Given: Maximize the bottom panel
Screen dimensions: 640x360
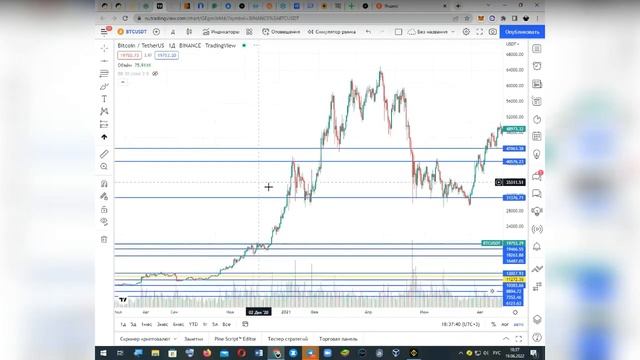Looking at the screenshot, I should click(519, 339).
